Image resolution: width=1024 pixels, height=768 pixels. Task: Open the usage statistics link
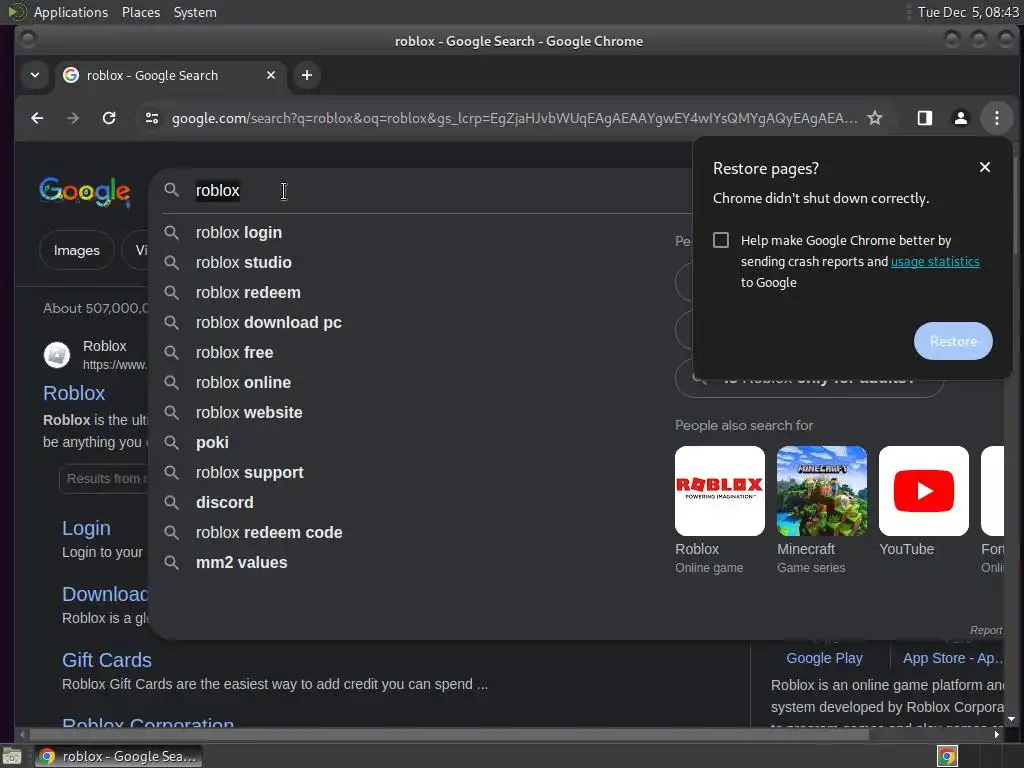[x=935, y=261]
